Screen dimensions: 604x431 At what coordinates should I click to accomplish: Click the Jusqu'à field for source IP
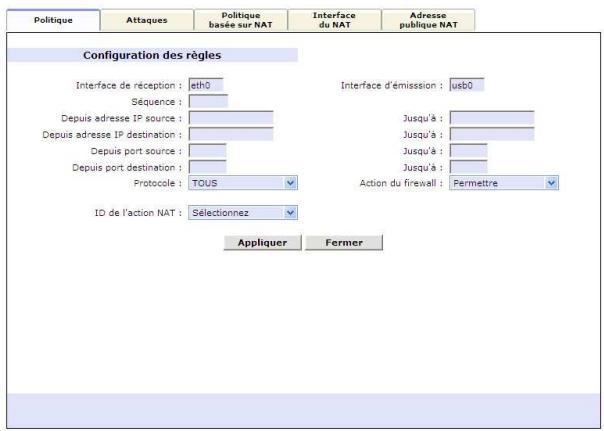click(x=491, y=118)
